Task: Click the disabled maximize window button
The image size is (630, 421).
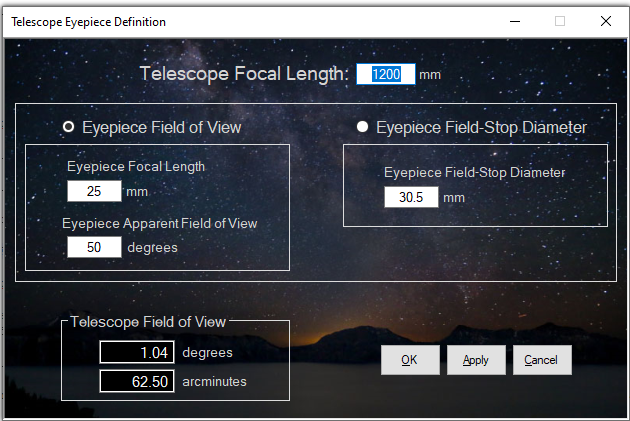Action: click(x=560, y=21)
